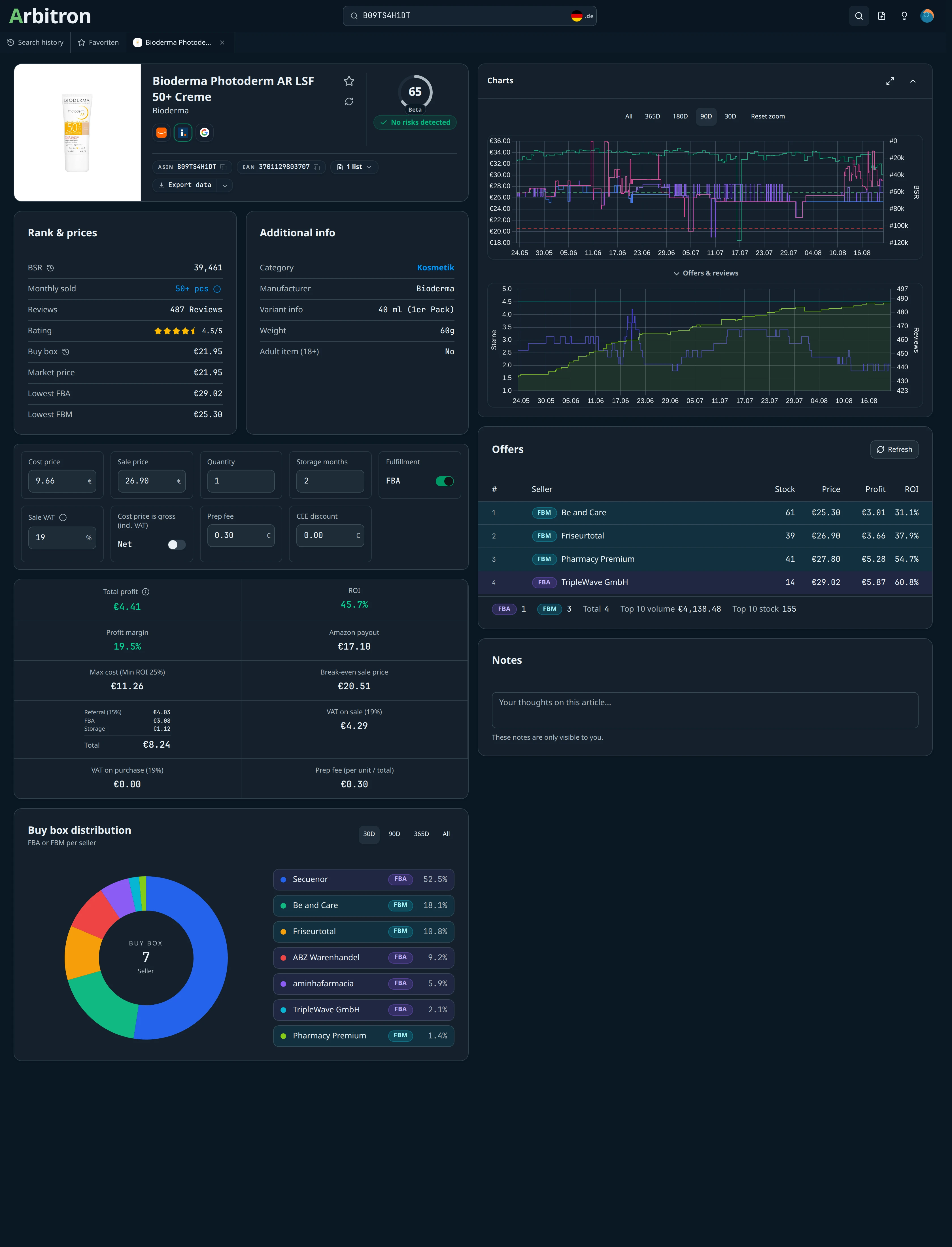Toggle the FBA fulfillment switch
The height and width of the screenshot is (1247, 952).
445,481
